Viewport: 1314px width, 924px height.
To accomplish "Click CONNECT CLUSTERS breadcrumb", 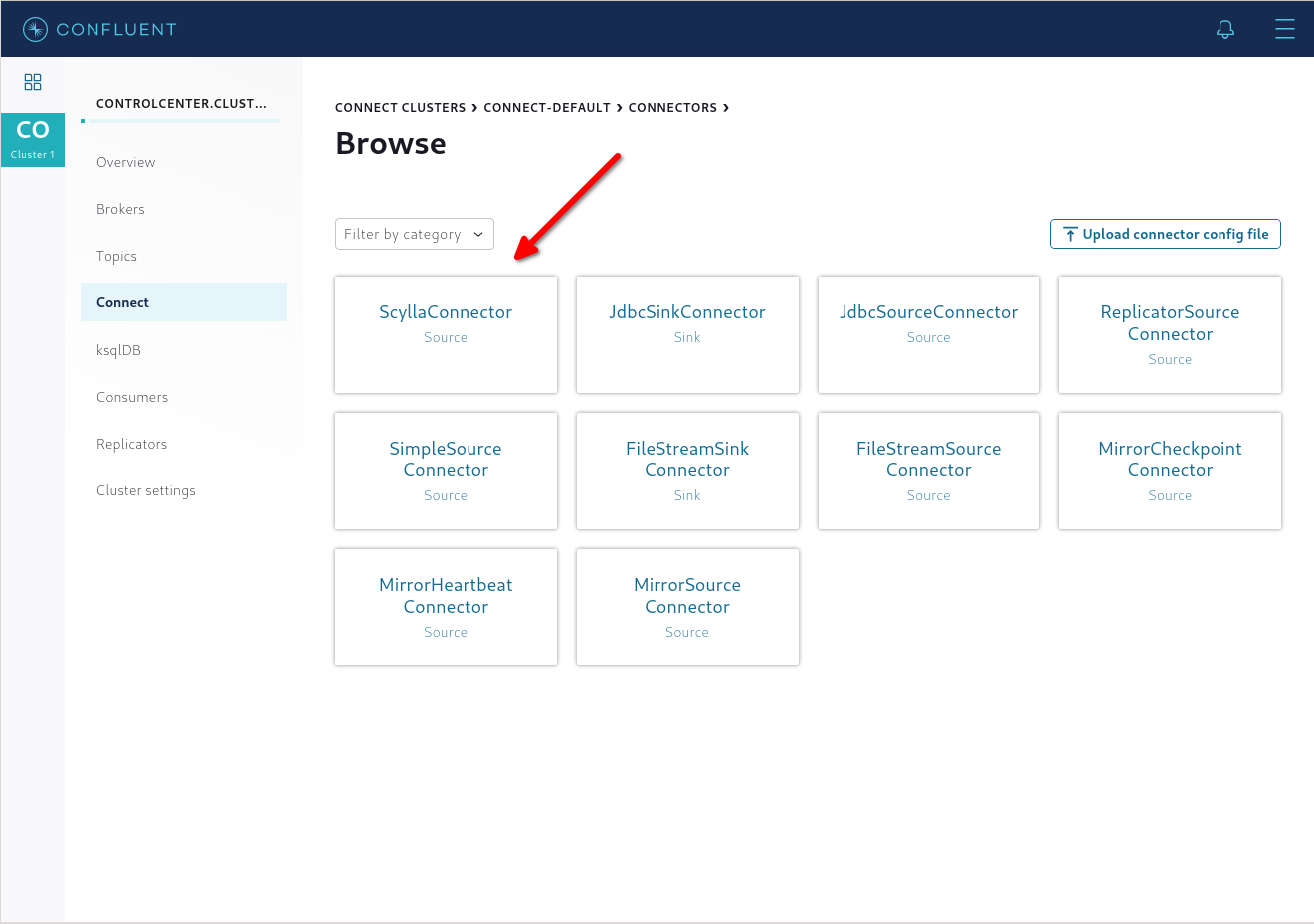I will coord(400,108).
